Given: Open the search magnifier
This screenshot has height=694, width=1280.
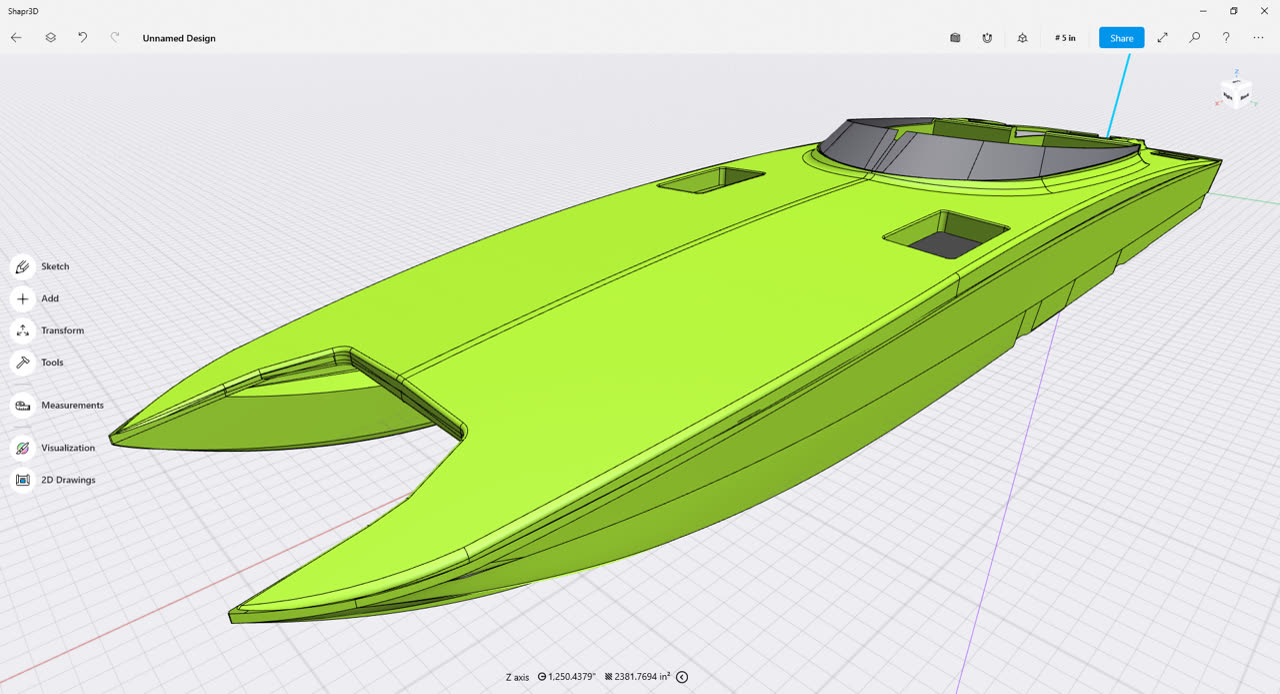Looking at the screenshot, I should point(1194,37).
